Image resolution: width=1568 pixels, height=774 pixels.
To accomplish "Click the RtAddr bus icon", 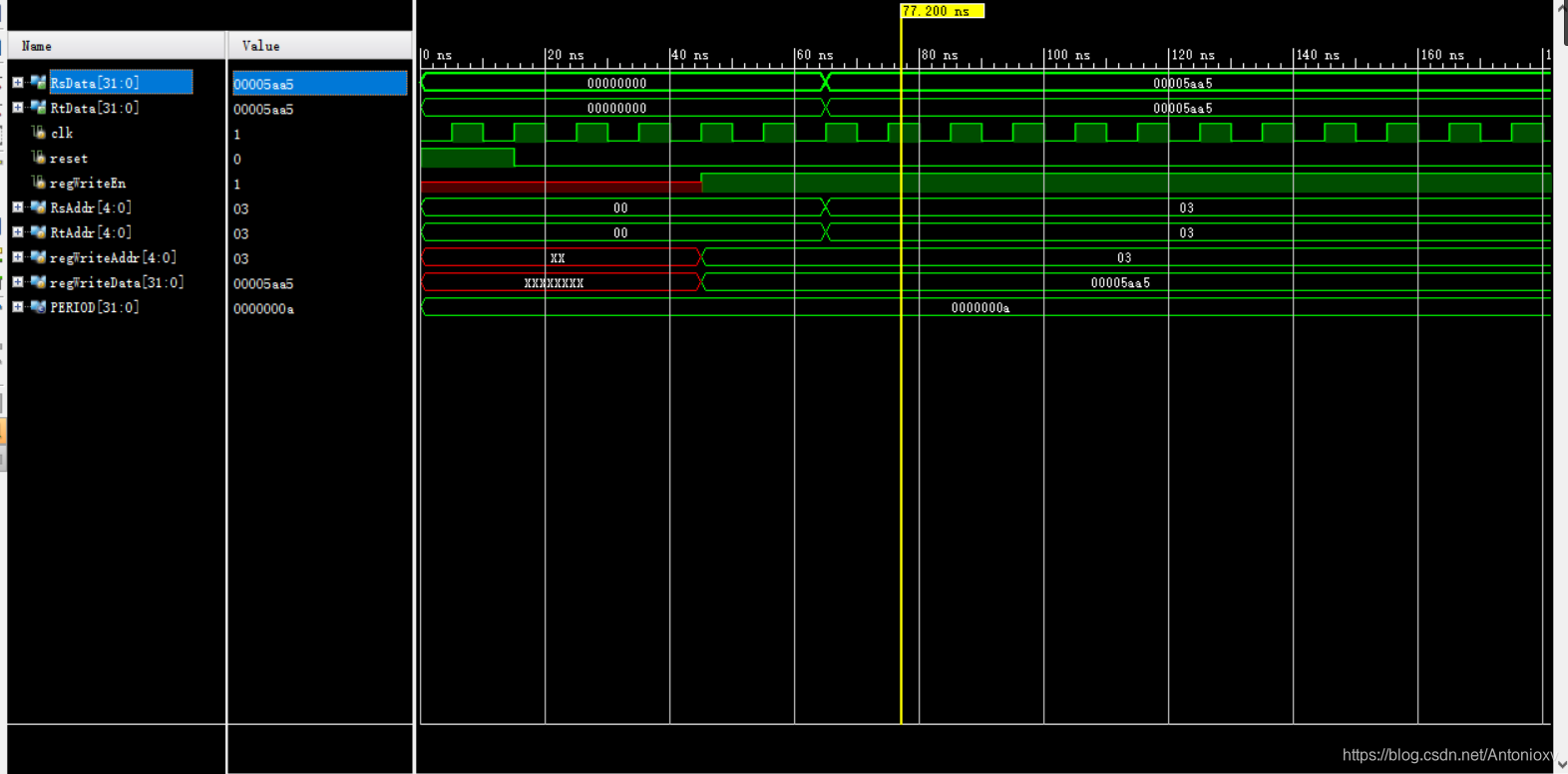I will click(38, 231).
